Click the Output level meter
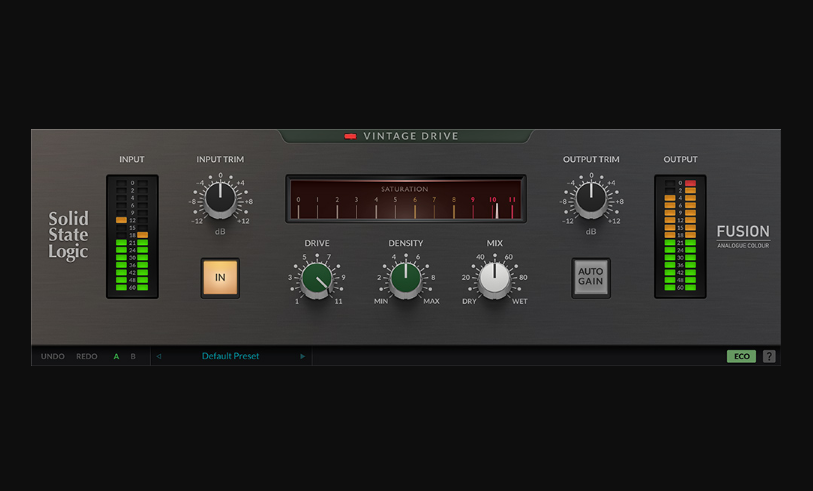Viewport: 813px width, 491px height. (x=680, y=236)
